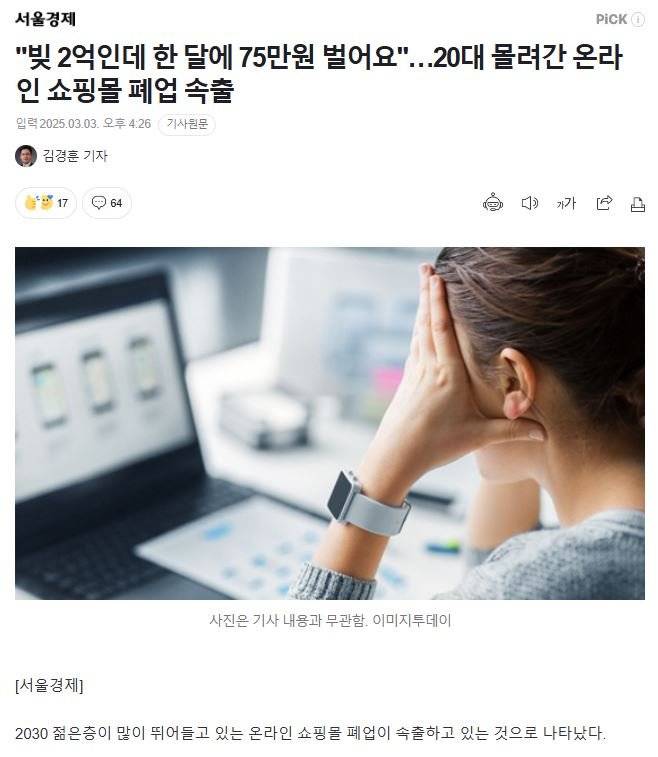The height and width of the screenshot is (757, 658).
Task: Change font size with 가가 icon
Action: 566,203
